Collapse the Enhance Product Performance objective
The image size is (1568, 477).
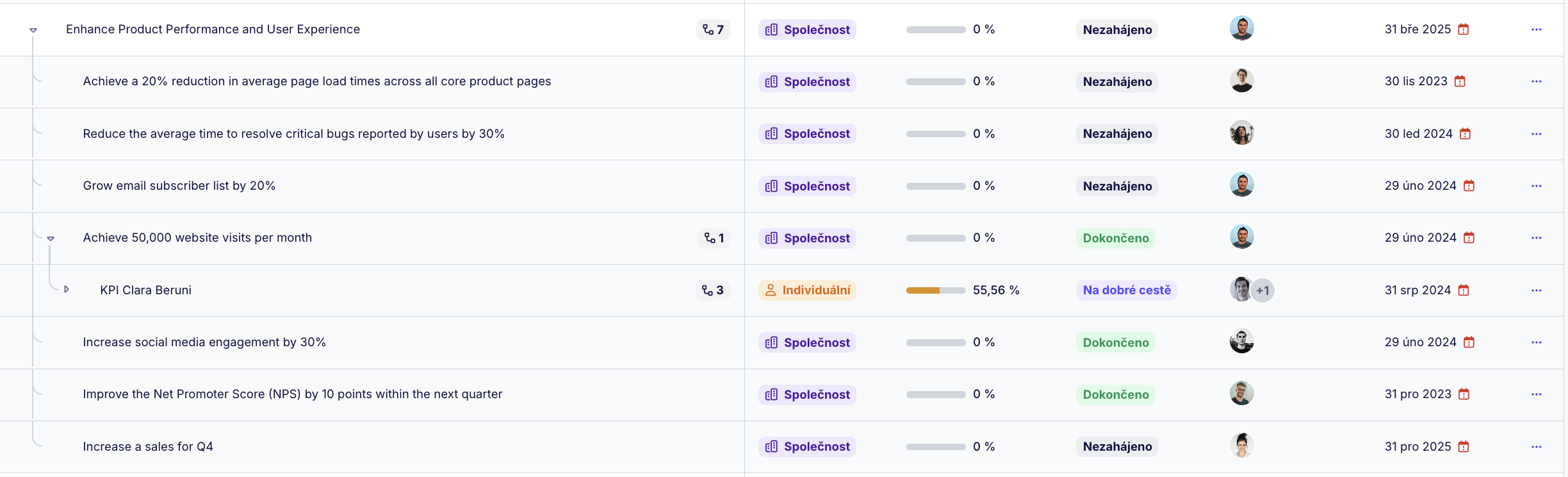[x=33, y=30]
